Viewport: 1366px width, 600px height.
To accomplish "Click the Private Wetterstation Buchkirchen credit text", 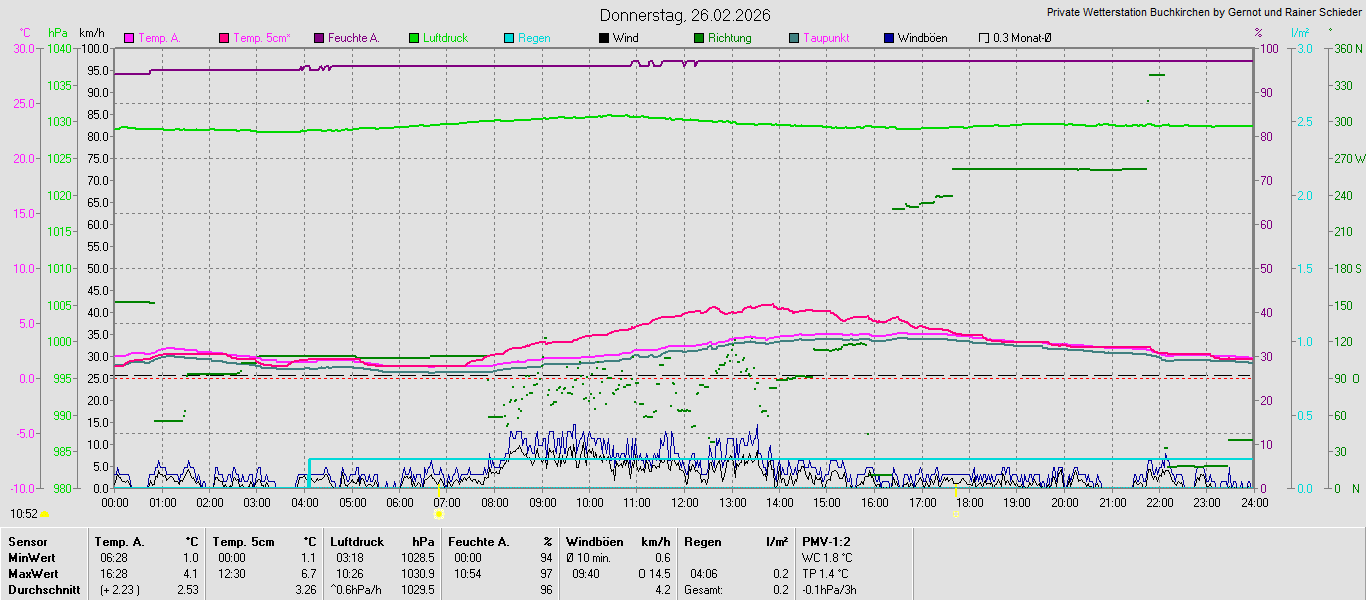I will [1203, 13].
